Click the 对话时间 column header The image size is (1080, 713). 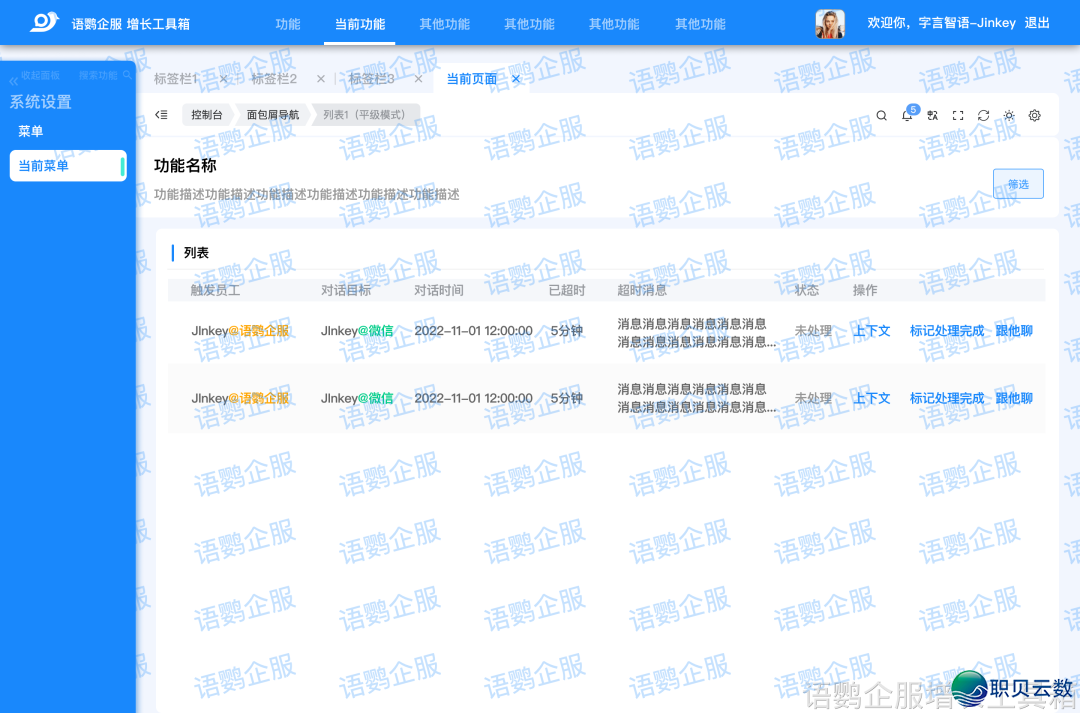439,290
